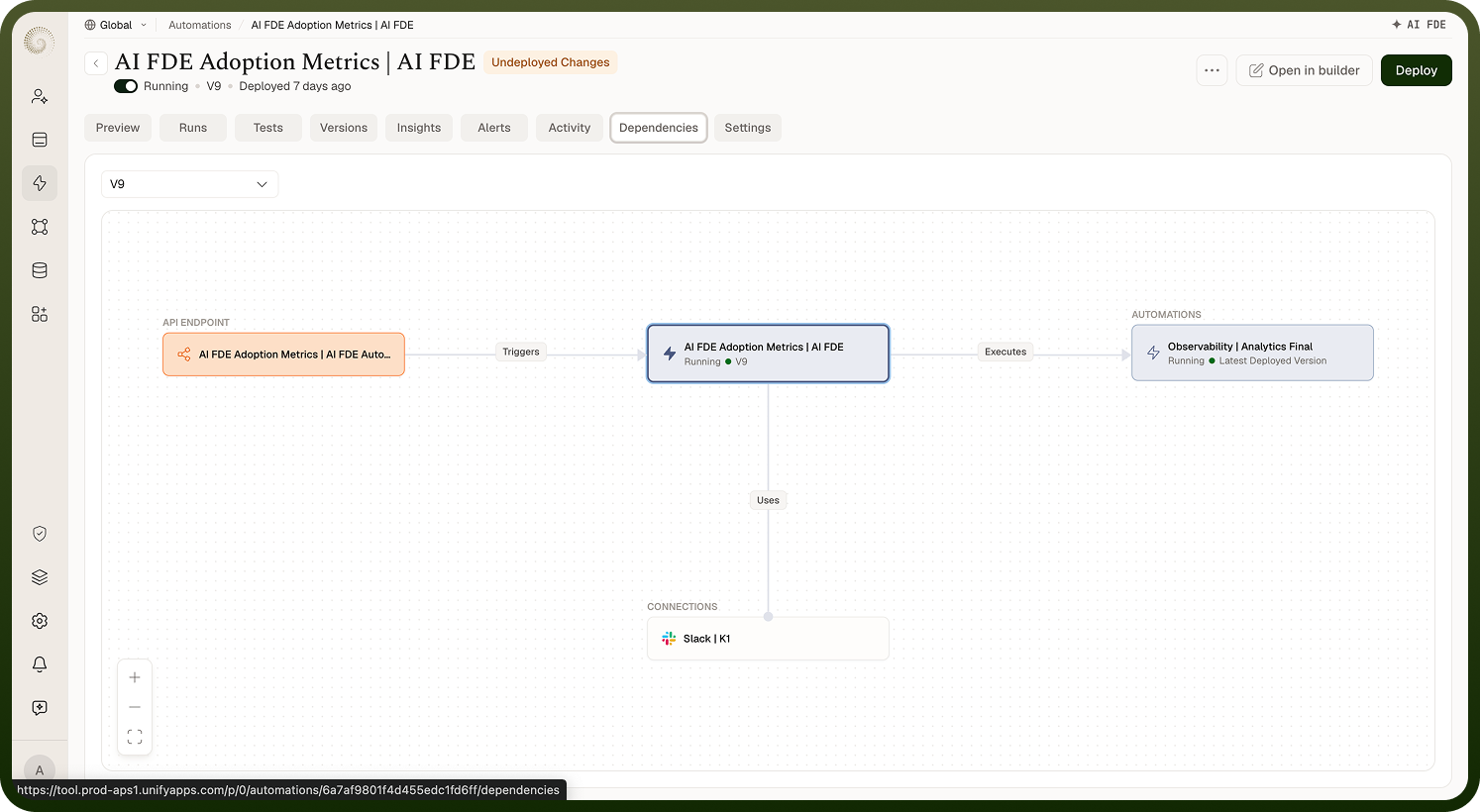This screenshot has height=812, width=1480.
Task: Click 'Deployed 7 days ago' text
Action: (x=295, y=86)
